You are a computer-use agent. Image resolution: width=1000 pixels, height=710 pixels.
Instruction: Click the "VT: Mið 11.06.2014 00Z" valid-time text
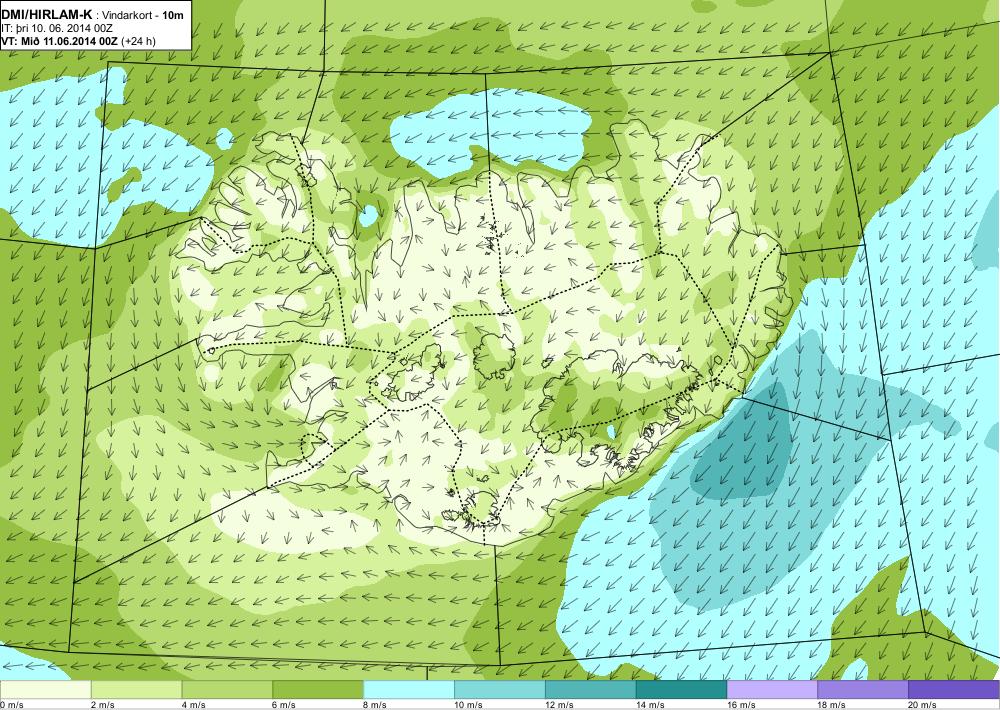pos(59,41)
